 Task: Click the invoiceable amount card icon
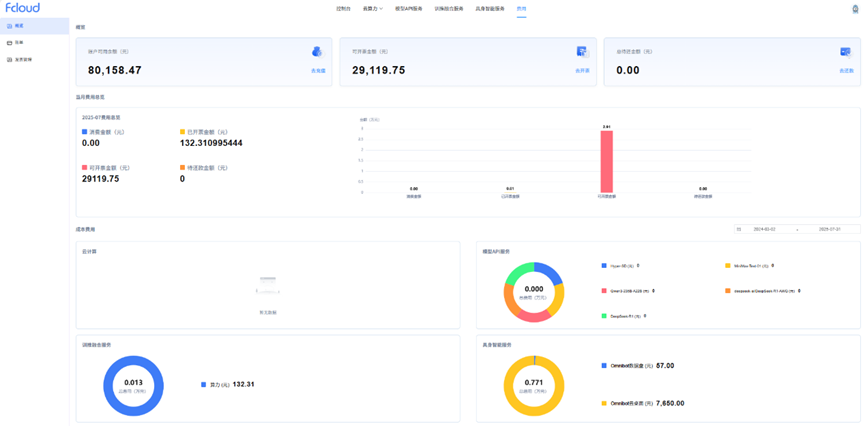click(582, 52)
